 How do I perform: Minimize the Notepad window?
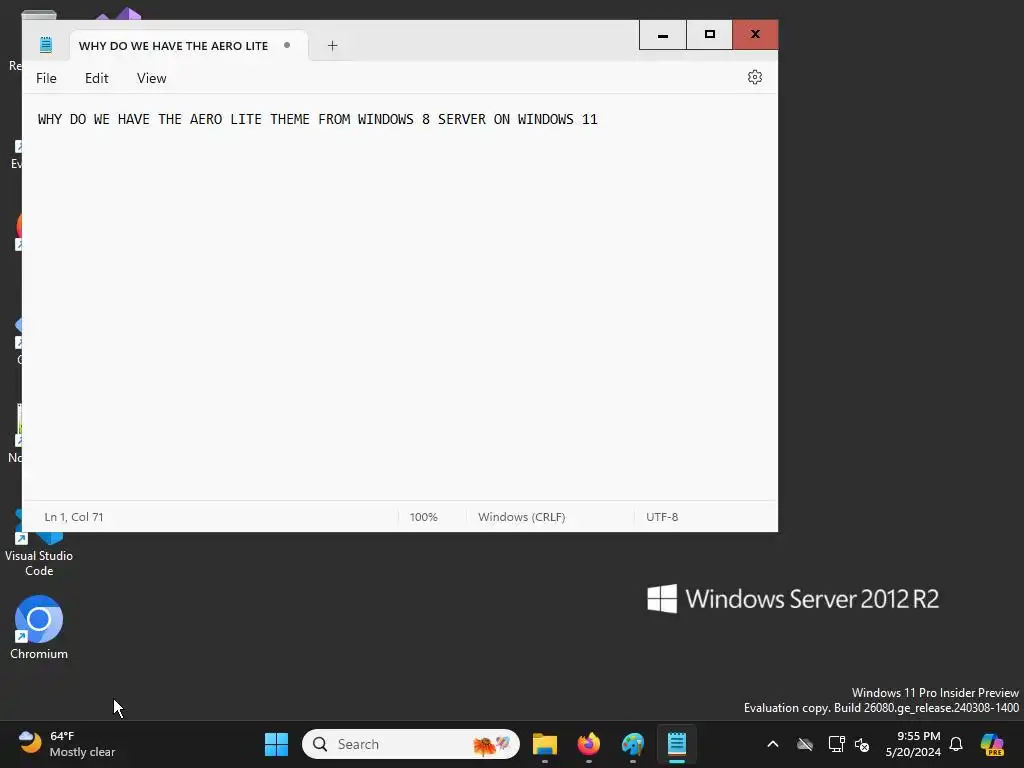(x=662, y=35)
